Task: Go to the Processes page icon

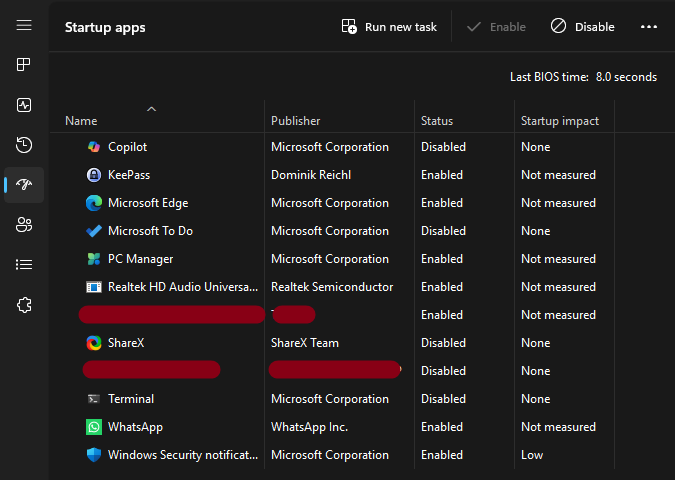Action: [x=24, y=65]
